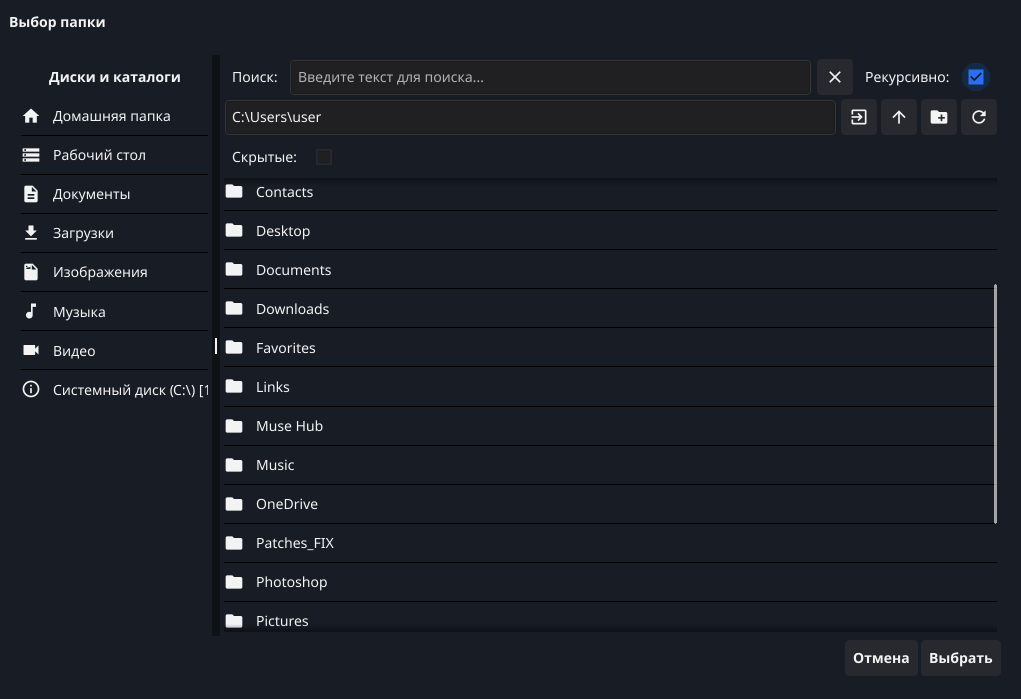Go up one directory level
1021x699 pixels.
(898, 117)
